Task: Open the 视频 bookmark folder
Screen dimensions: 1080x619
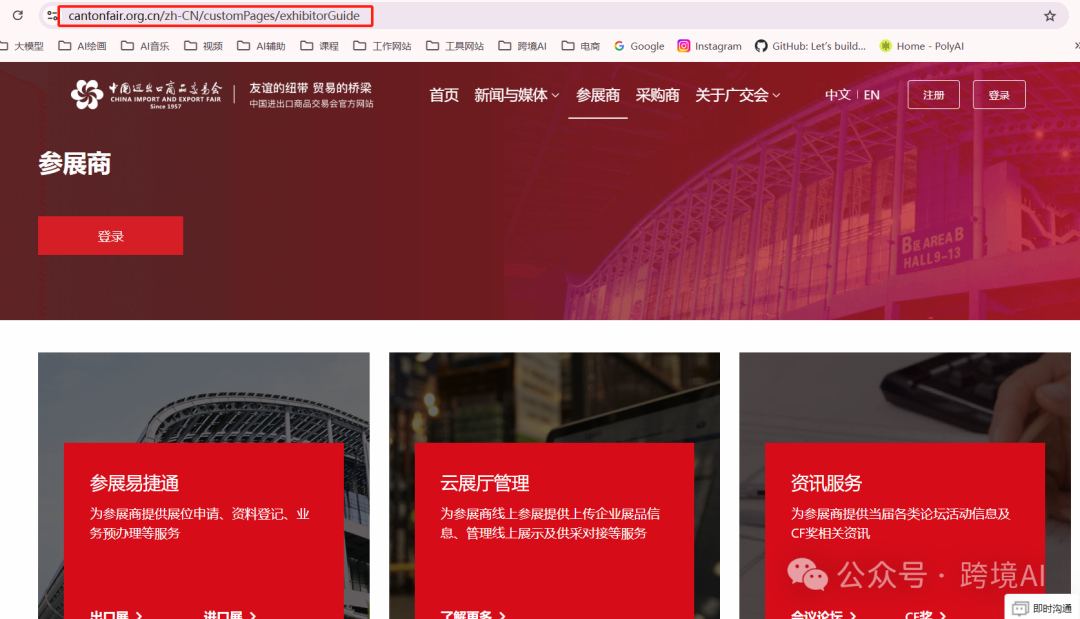Action: (x=203, y=46)
